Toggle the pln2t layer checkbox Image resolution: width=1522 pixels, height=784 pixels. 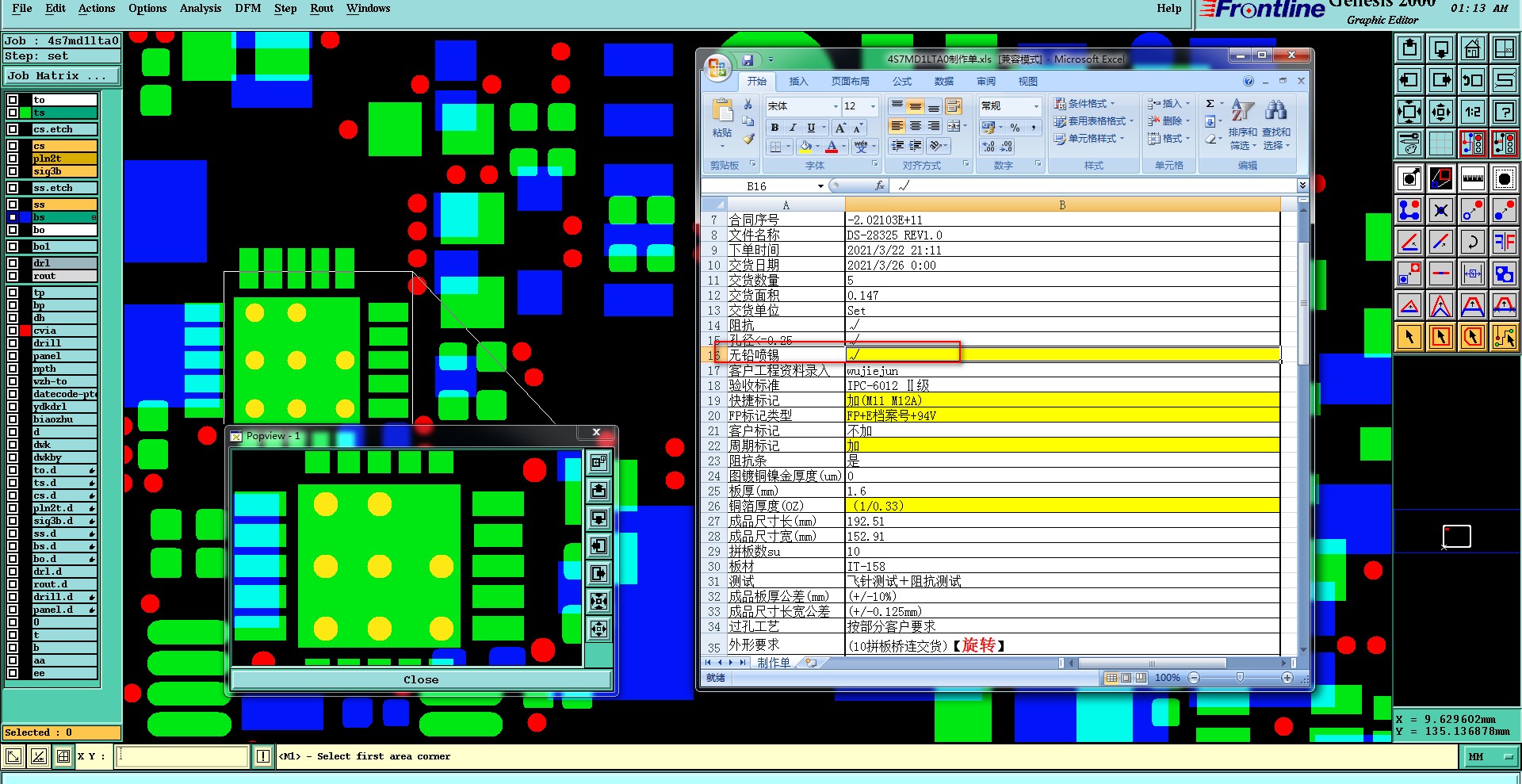pos(13,159)
